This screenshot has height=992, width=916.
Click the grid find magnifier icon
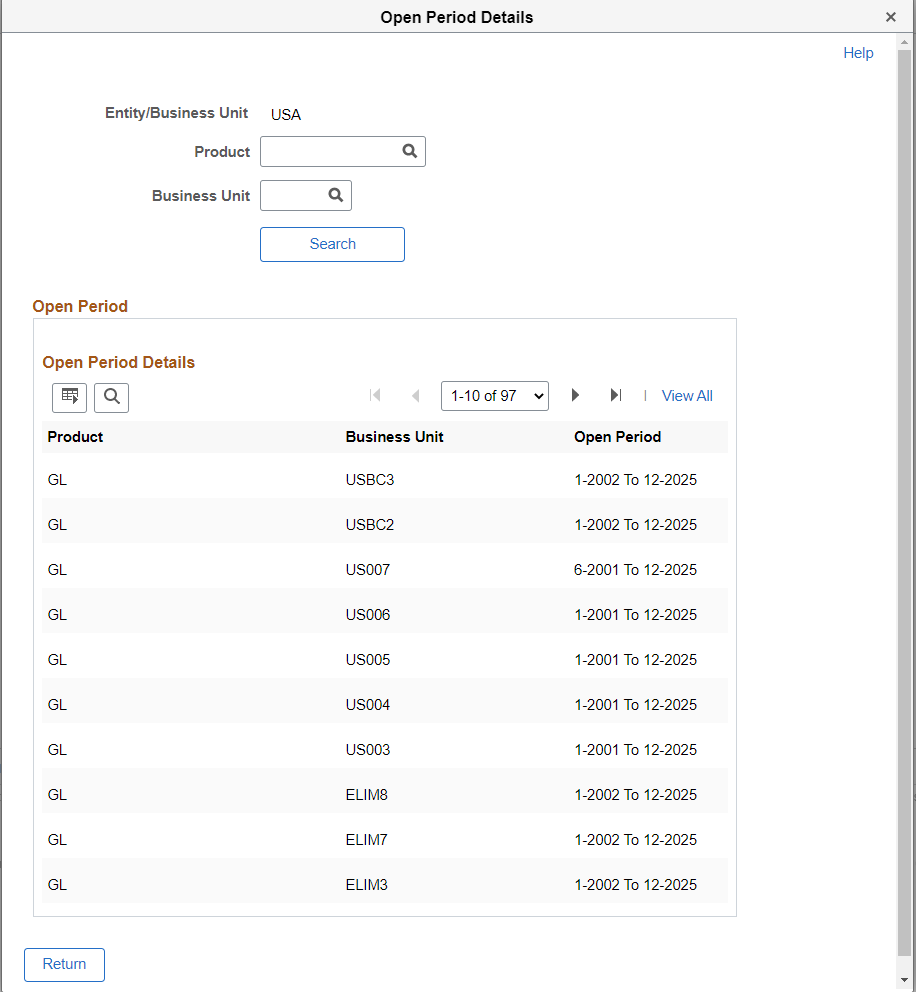click(111, 397)
